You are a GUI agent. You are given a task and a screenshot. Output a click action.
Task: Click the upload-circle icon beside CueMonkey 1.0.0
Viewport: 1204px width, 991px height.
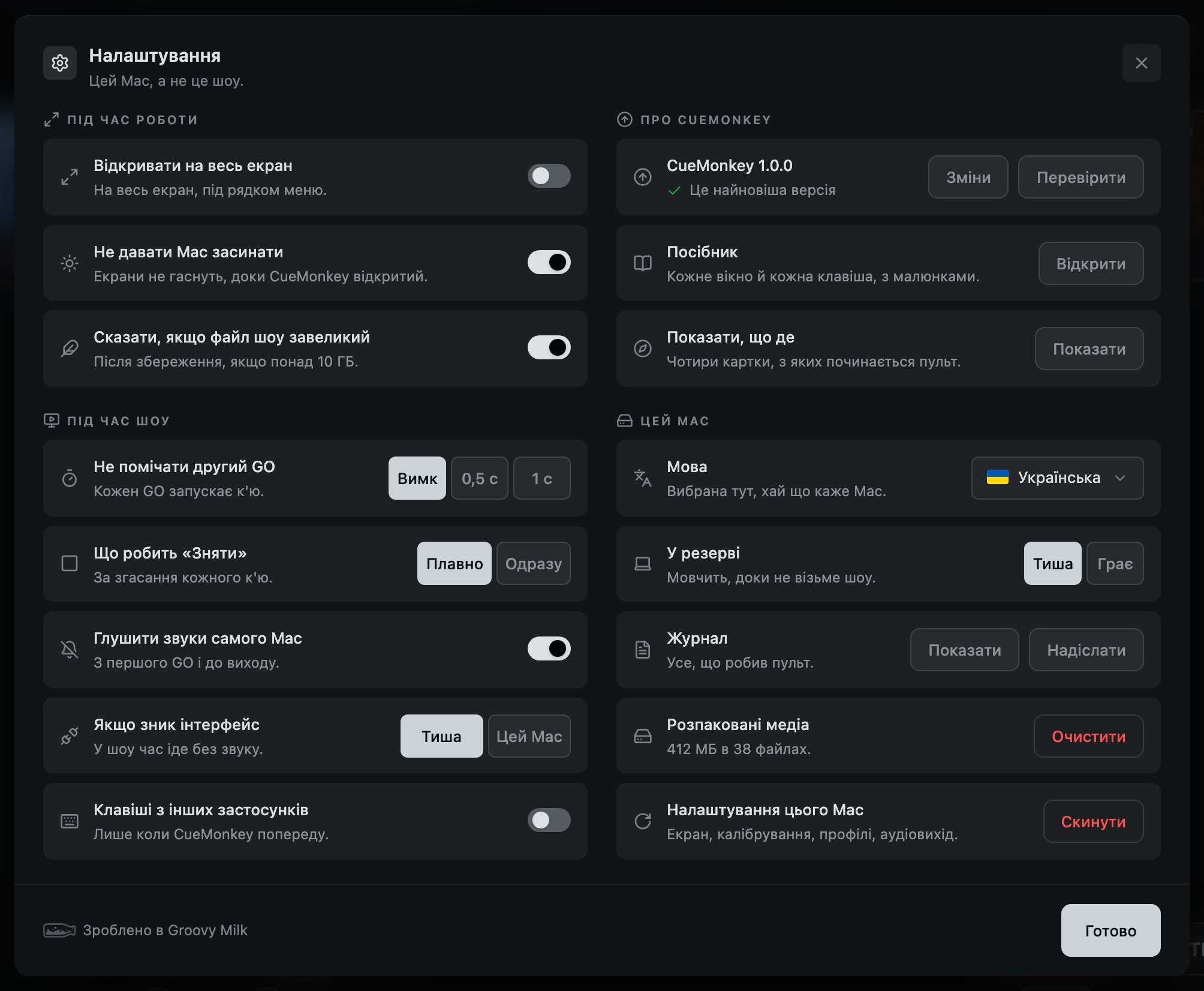[643, 177]
